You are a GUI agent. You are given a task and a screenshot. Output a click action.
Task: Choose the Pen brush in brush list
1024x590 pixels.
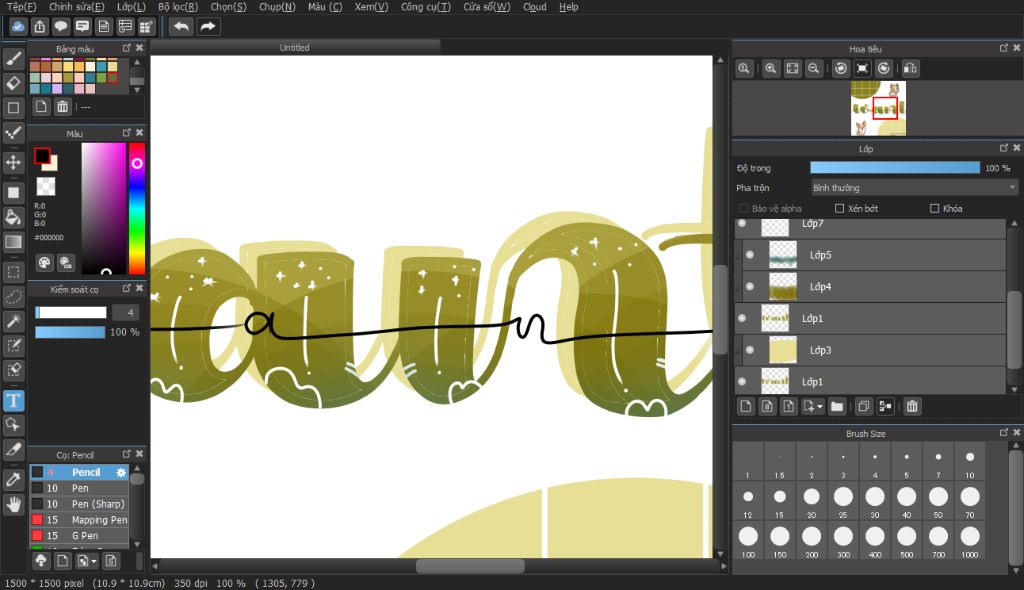[x=79, y=488]
